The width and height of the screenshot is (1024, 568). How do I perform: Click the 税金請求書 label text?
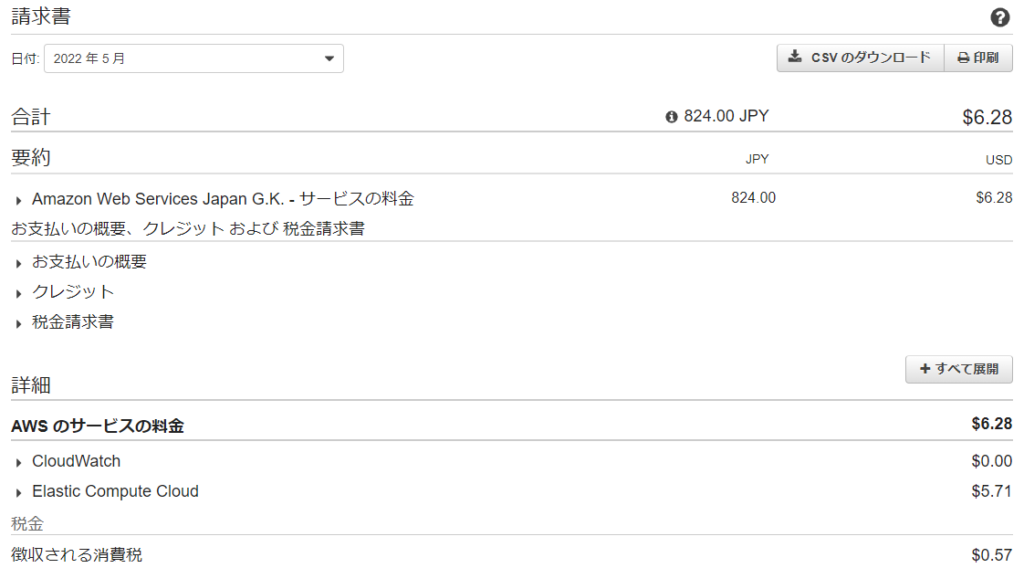click(x=73, y=322)
